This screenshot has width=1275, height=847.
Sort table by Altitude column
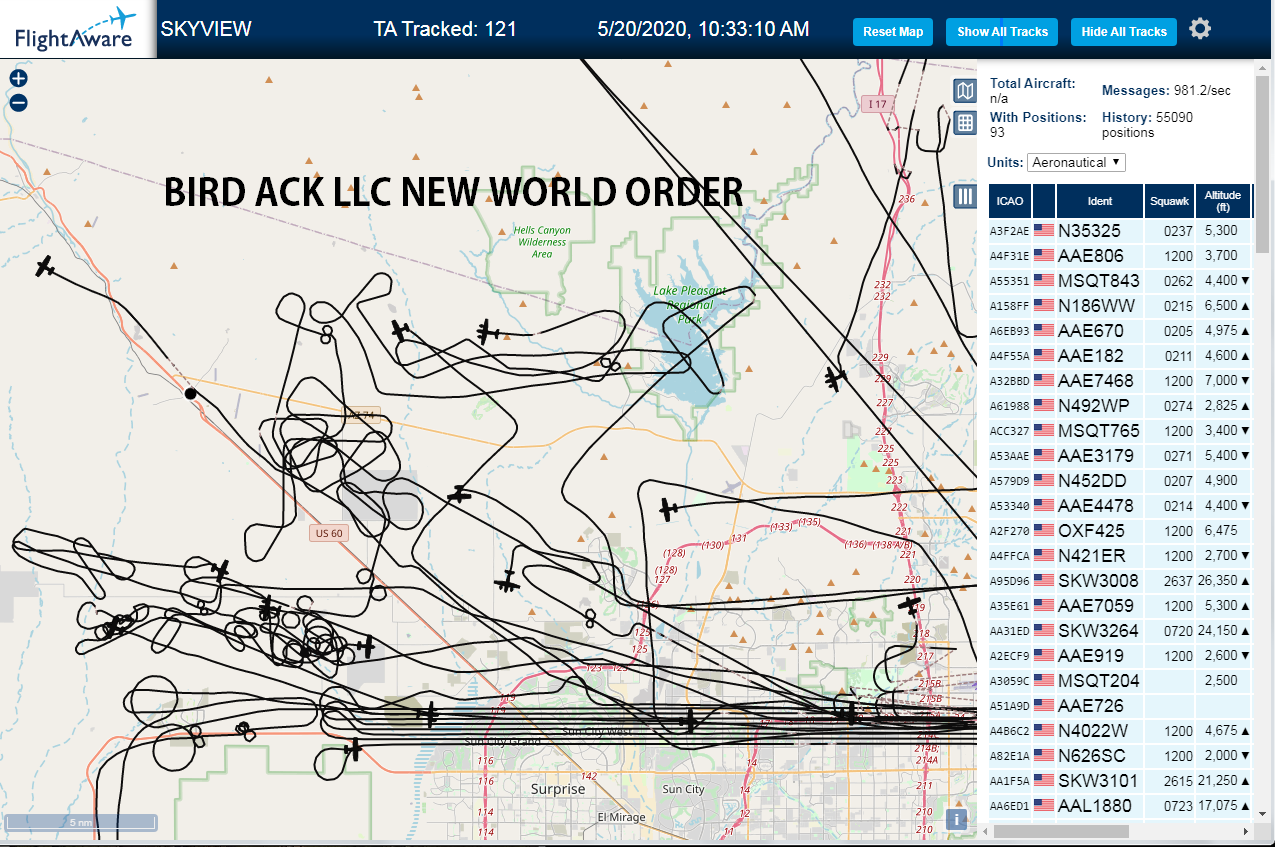coord(1222,201)
